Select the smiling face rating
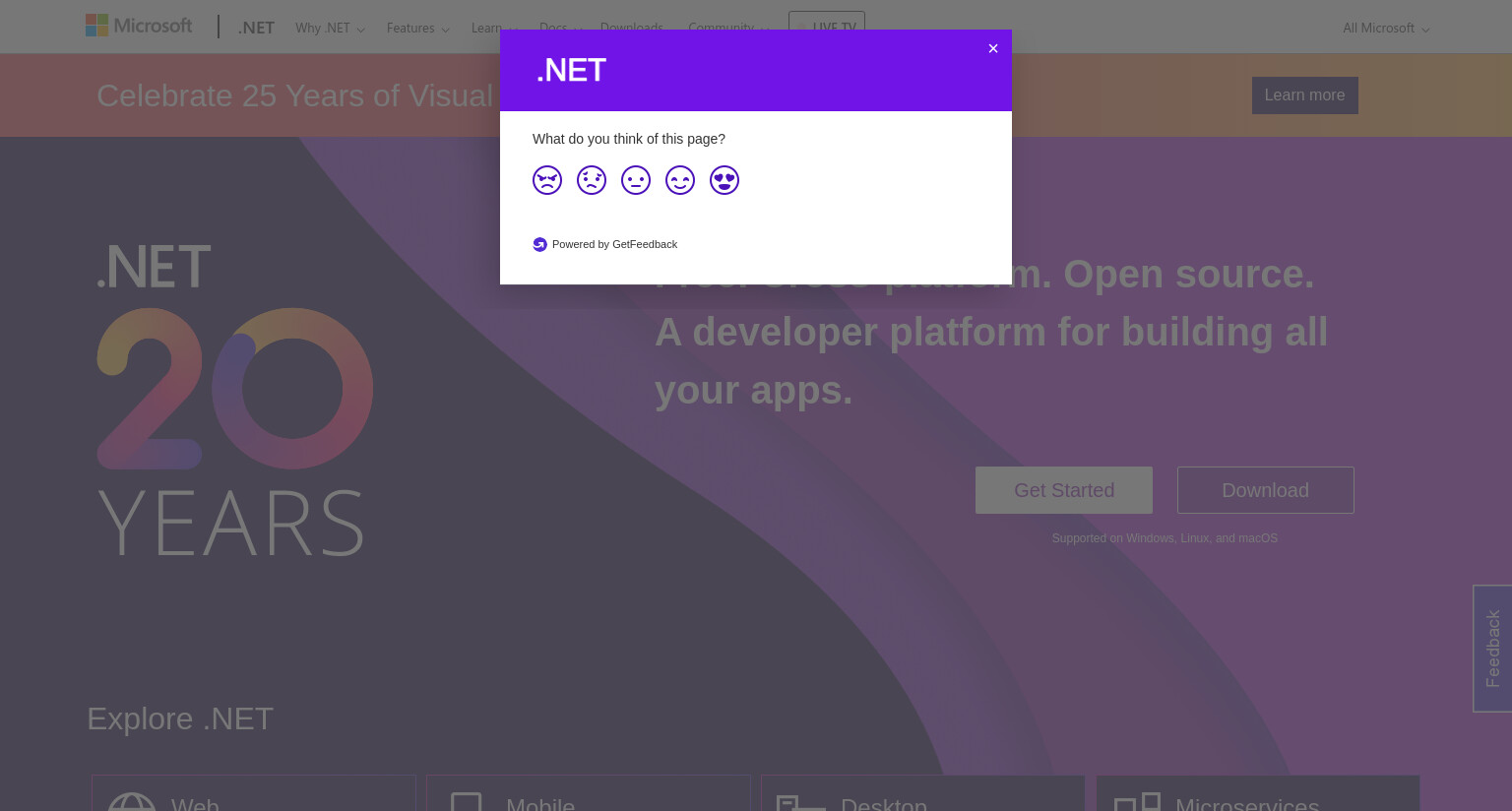Viewport: 1512px width, 811px height. [680, 180]
